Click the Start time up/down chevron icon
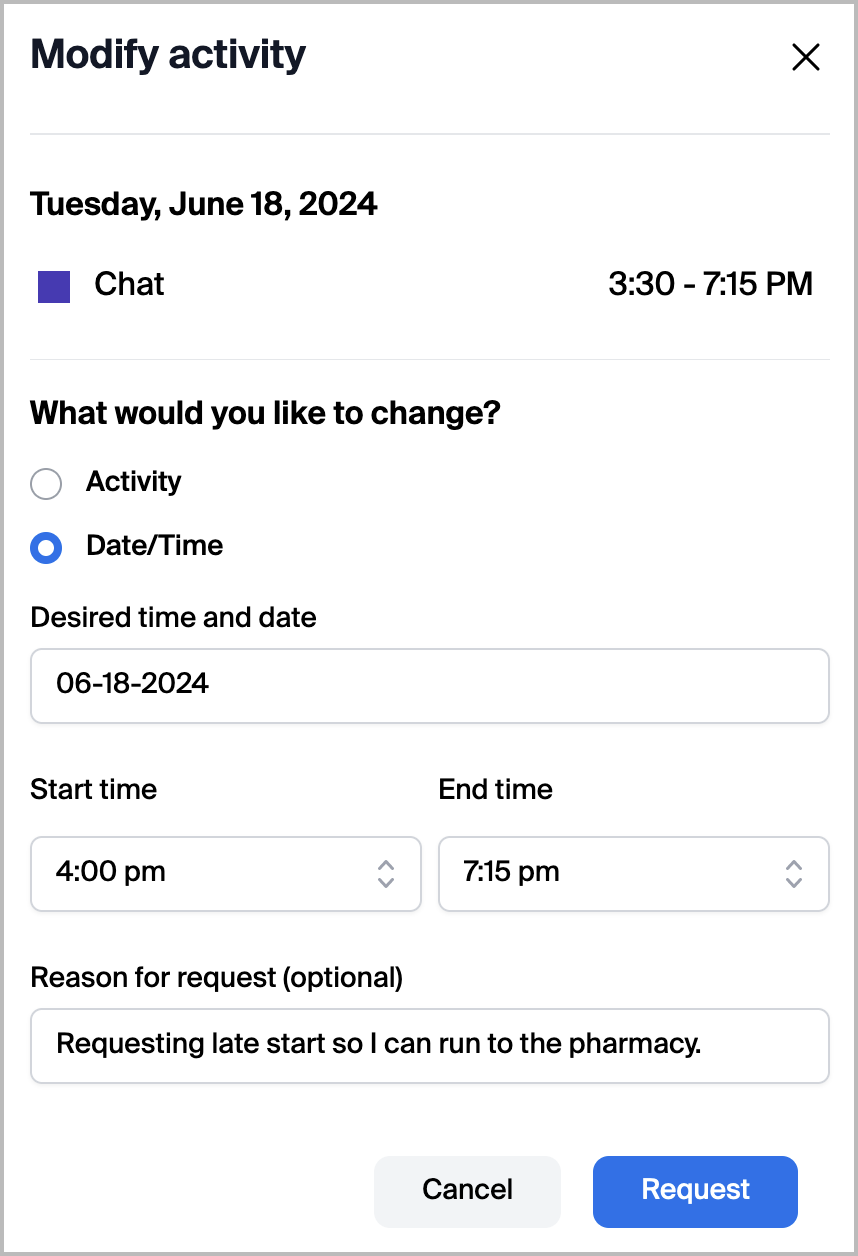Screen dimensions: 858x1256 (x=386, y=874)
